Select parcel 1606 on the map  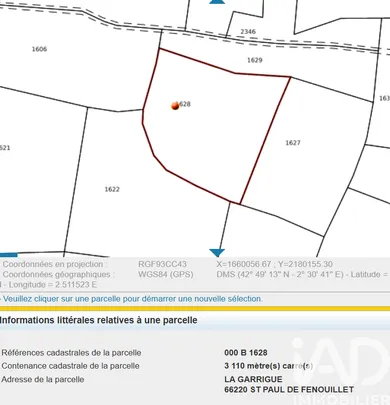(39, 49)
